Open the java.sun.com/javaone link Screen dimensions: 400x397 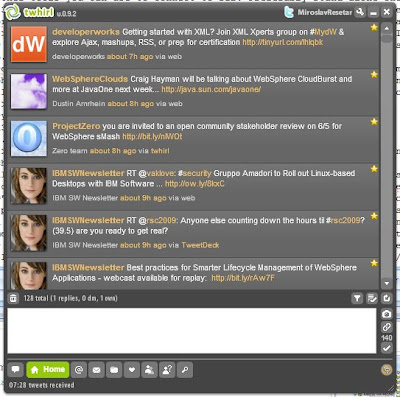(x=211, y=89)
